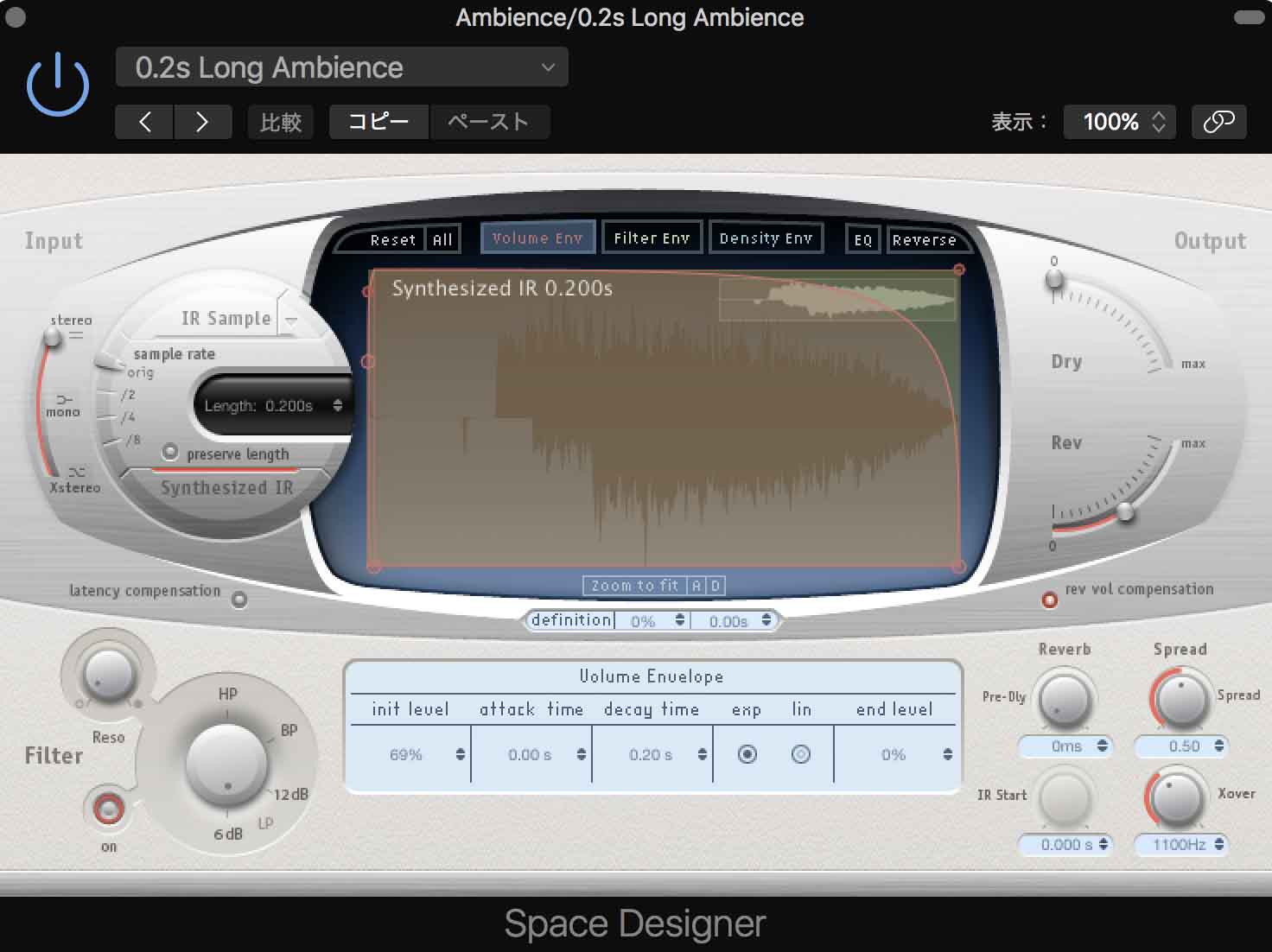Open the 0.2s Long Ambience preset menu
Viewport: 1272px width, 952px height.
342,67
